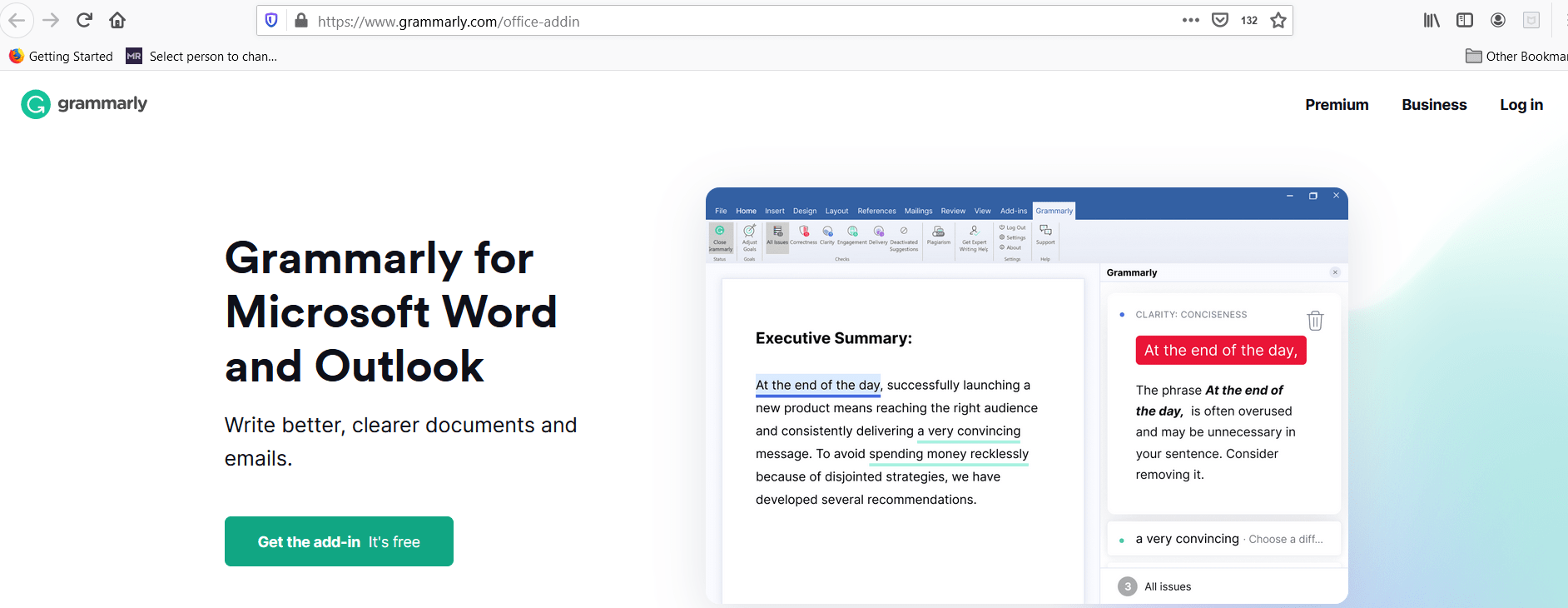Toggle the browser sidebar view
This screenshot has height=608, width=1568.
tap(1465, 20)
